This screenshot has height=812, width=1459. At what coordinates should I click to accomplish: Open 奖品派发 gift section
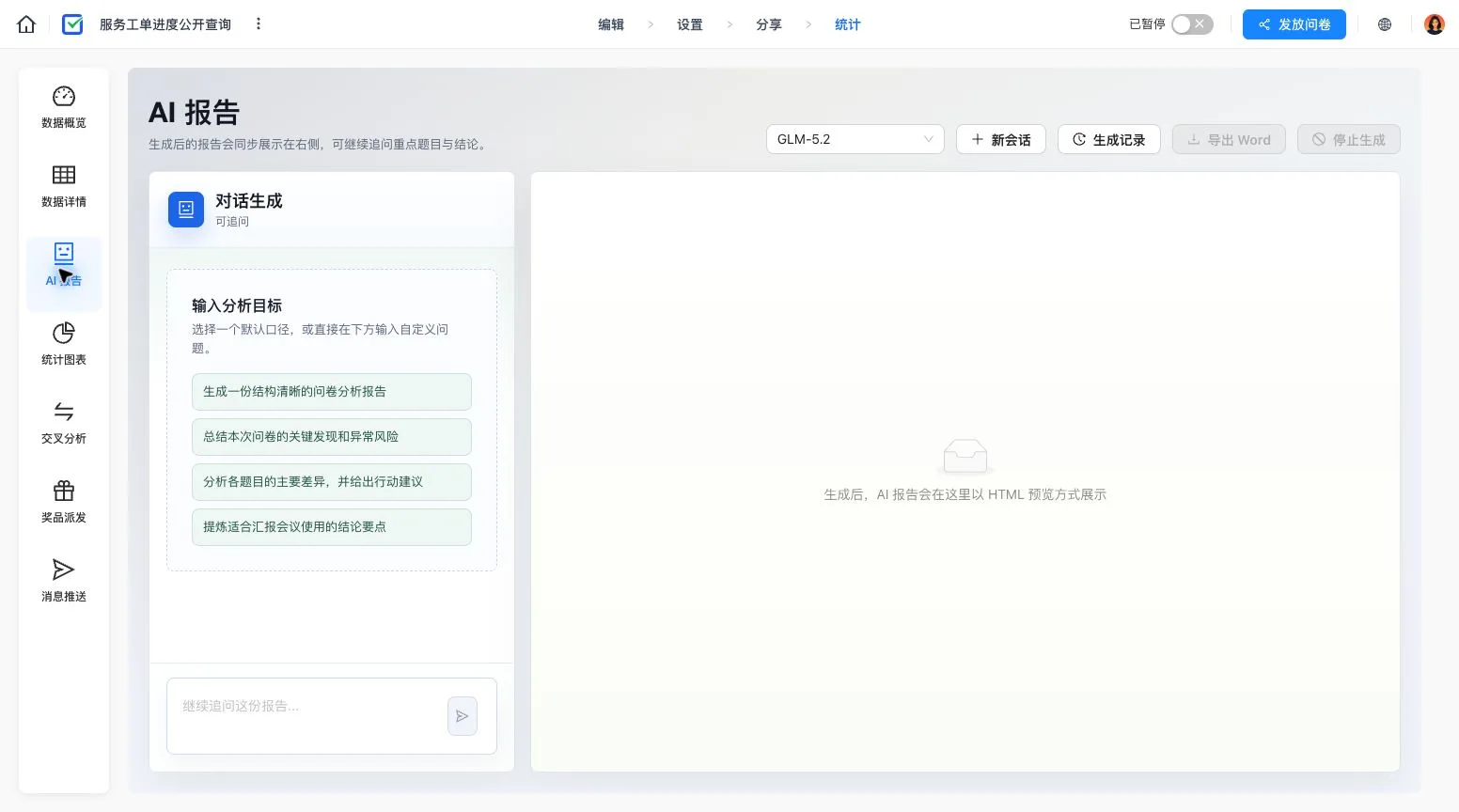[64, 502]
